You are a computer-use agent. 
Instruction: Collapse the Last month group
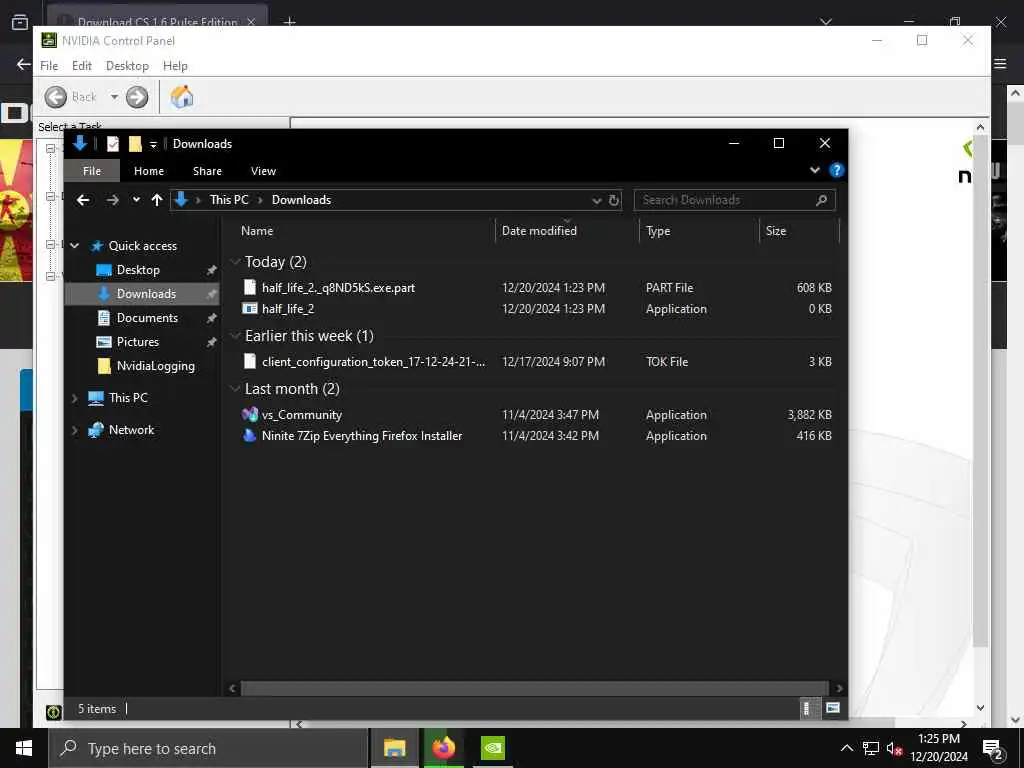click(x=235, y=389)
